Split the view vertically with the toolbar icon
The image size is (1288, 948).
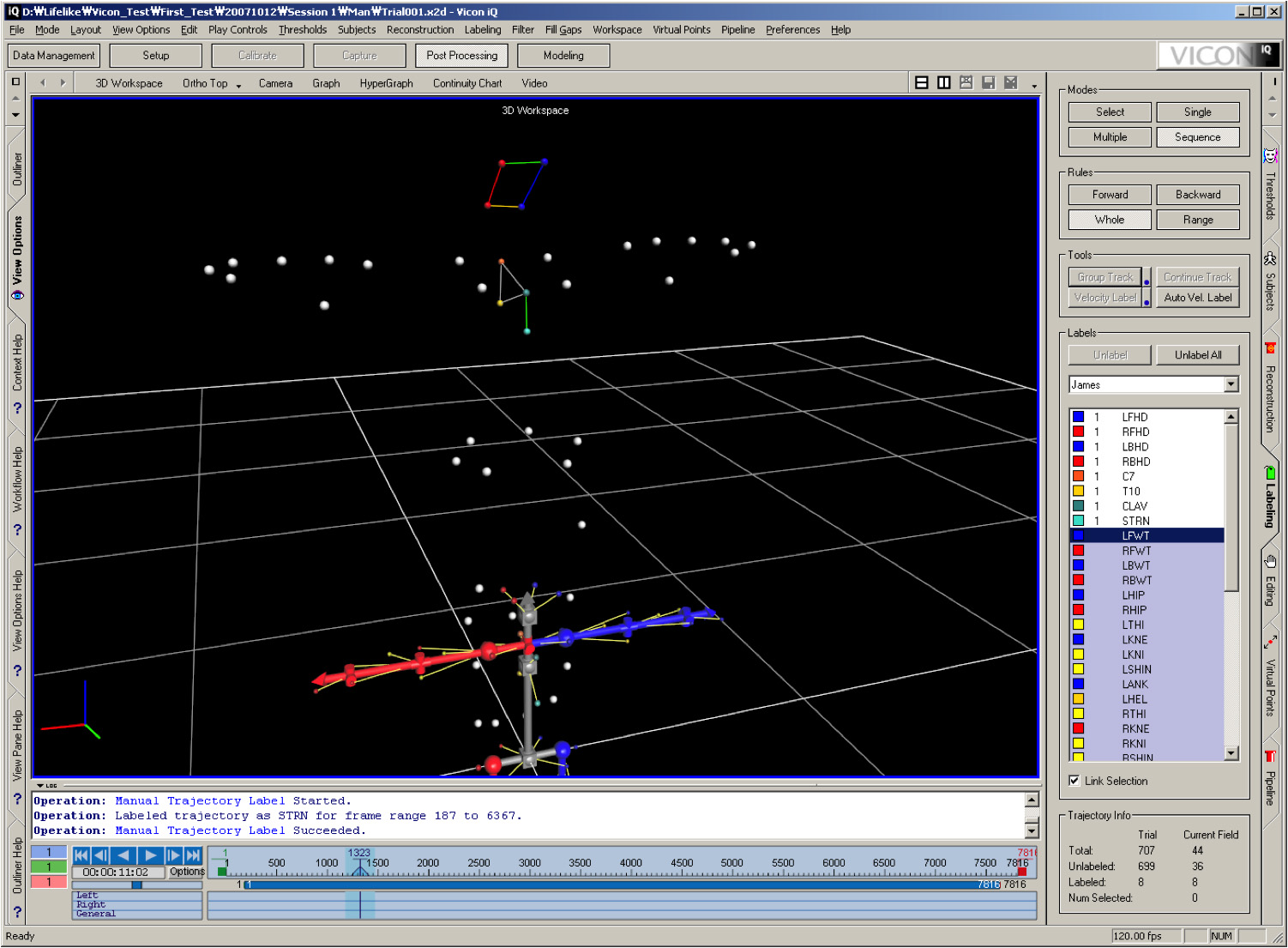click(944, 83)
